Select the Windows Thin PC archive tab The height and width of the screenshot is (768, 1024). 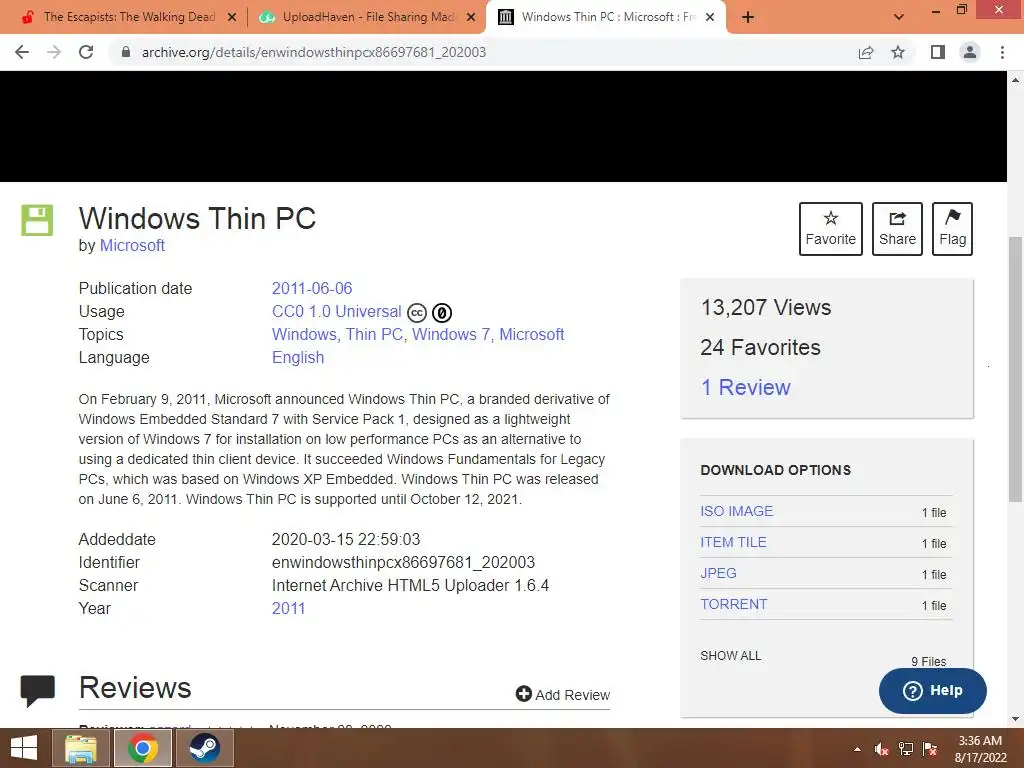[x=598, y=17]
